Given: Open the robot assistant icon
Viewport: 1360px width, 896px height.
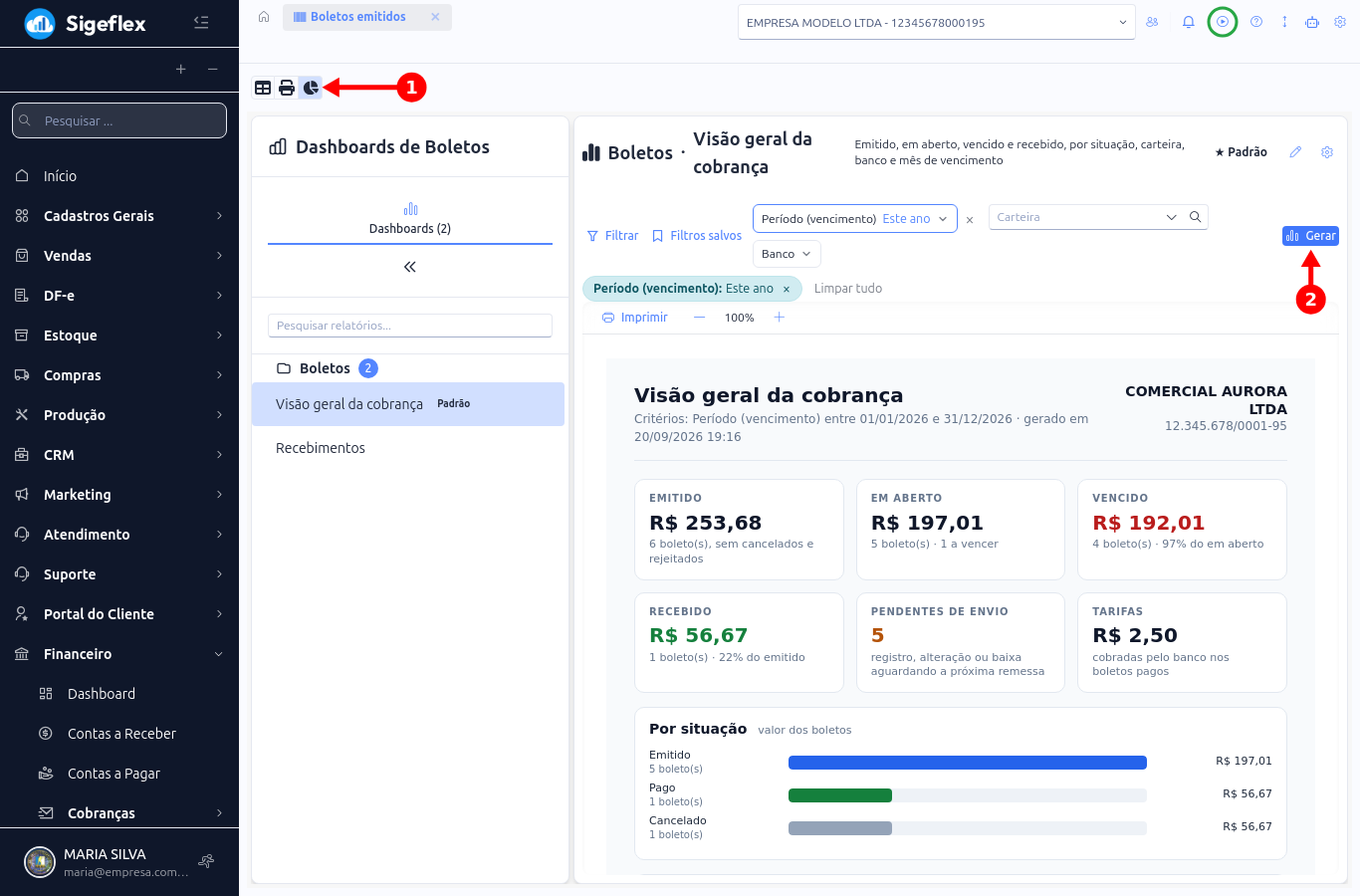Looking at the screenshot, I should [1312, 22].
